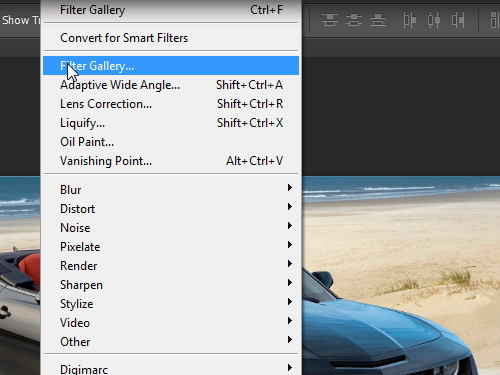The height and width of the screenshot is (375, 500).
Task: Click Align vertical centers icon
Action: pos(354,20)
